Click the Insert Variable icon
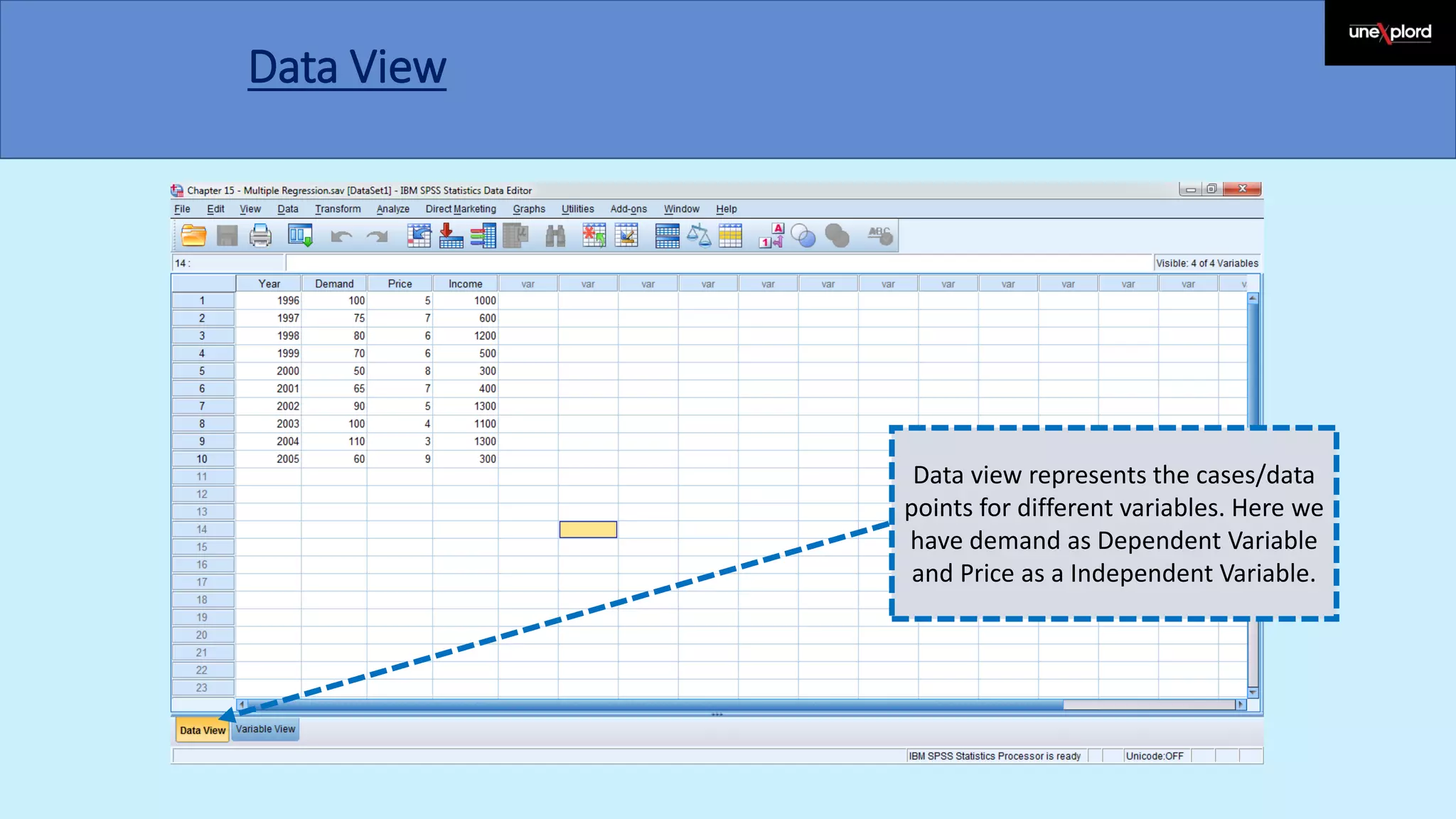This screenshot has height=819, width=1456. 626,235
